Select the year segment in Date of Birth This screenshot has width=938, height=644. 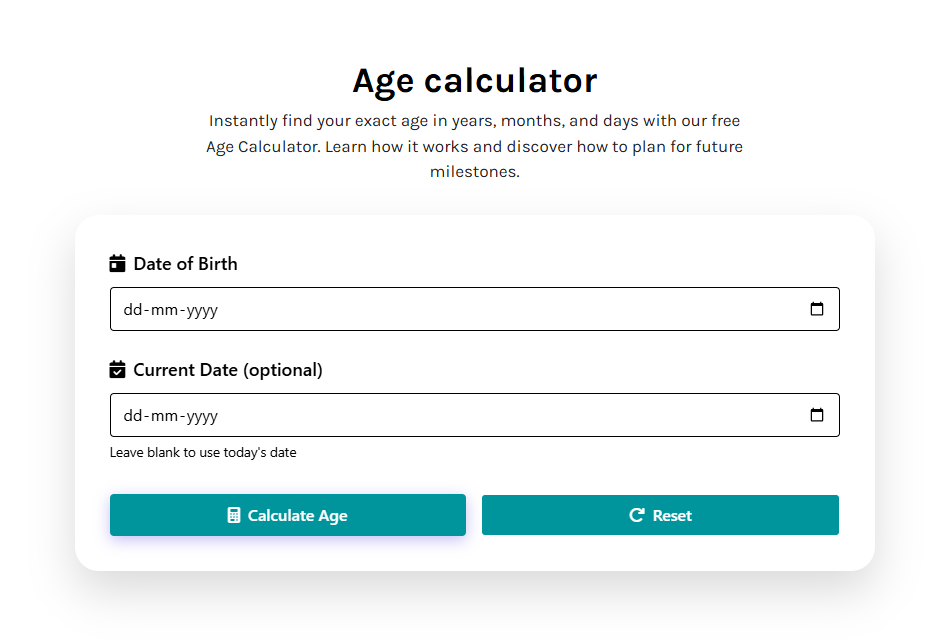click(x=202, y=310)
